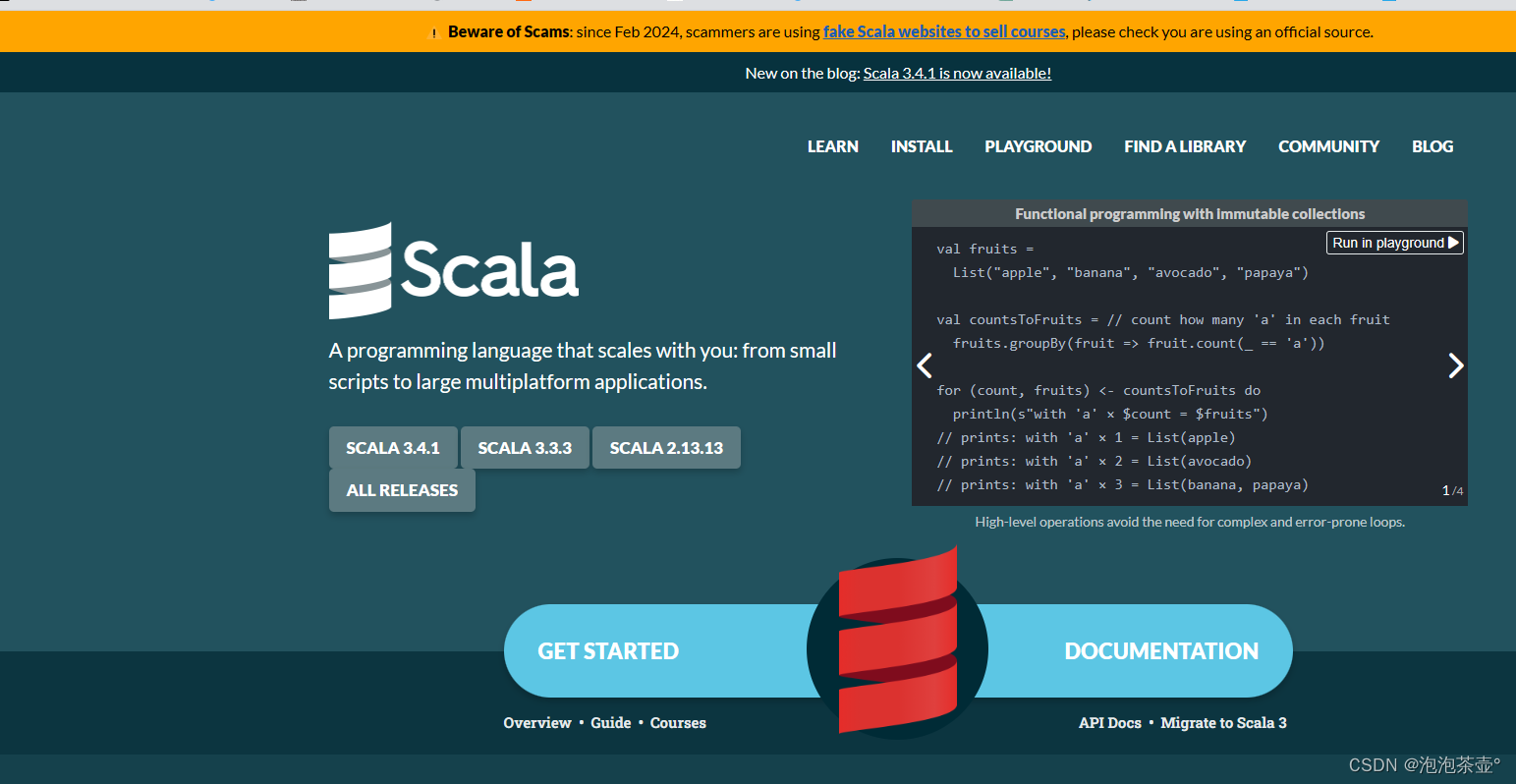Click comment line ending List(avocado)
Image resolution: width=1516 pixels, height=784 pixels.
[1095, 462]
